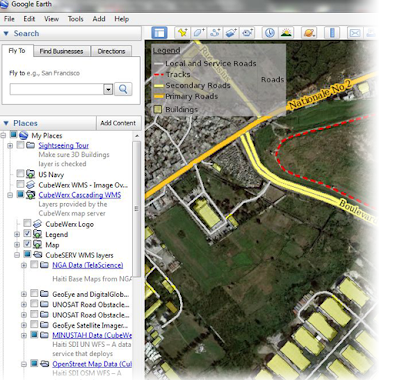Image resolution: width=400 pixels, height=380 pixels.
Task: Click the Map network link icon
Action: click(37, 245)
